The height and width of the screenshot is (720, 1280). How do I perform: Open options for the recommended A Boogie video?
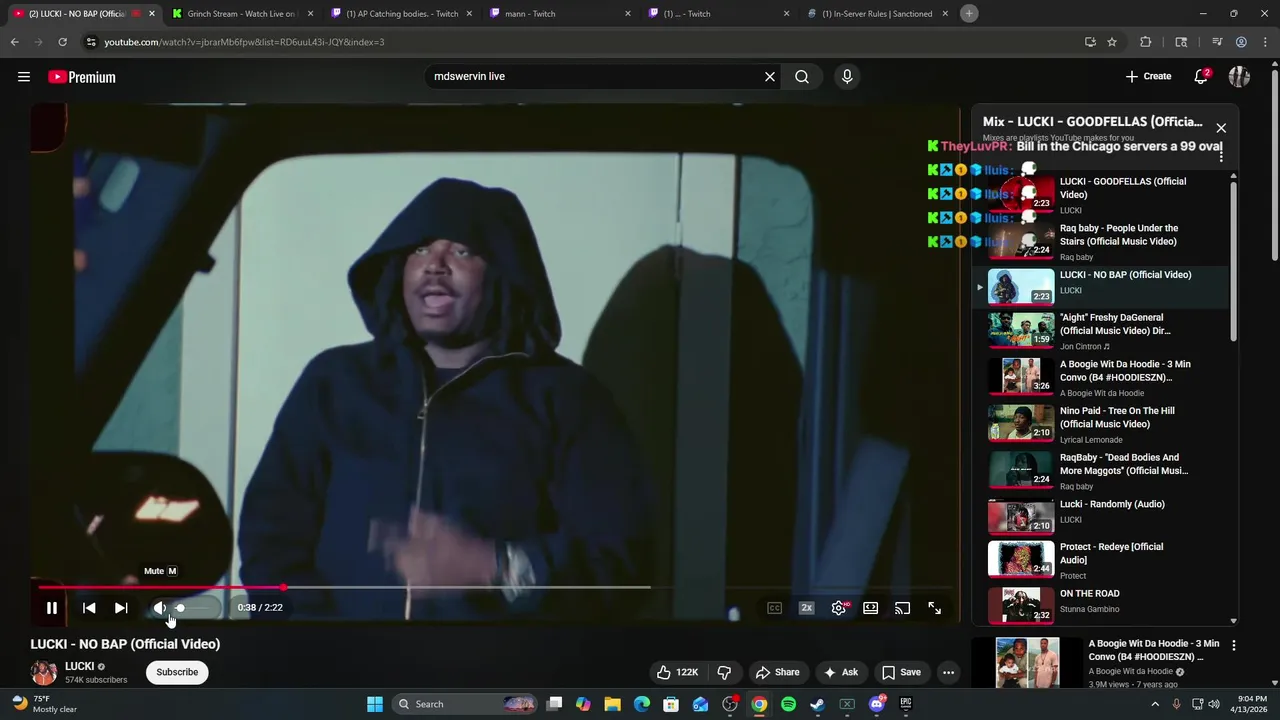point(1233,646)
